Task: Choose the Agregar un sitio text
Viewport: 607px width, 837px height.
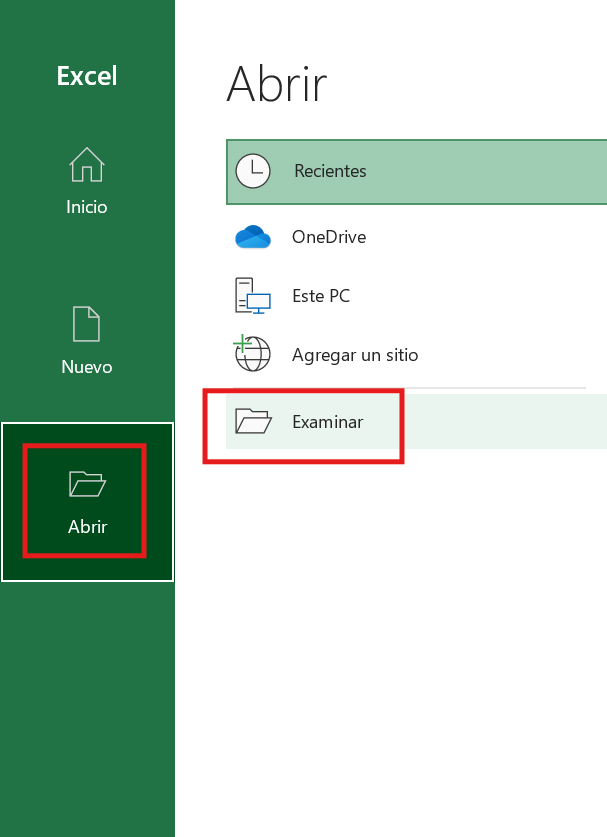Action: [355, 355]
